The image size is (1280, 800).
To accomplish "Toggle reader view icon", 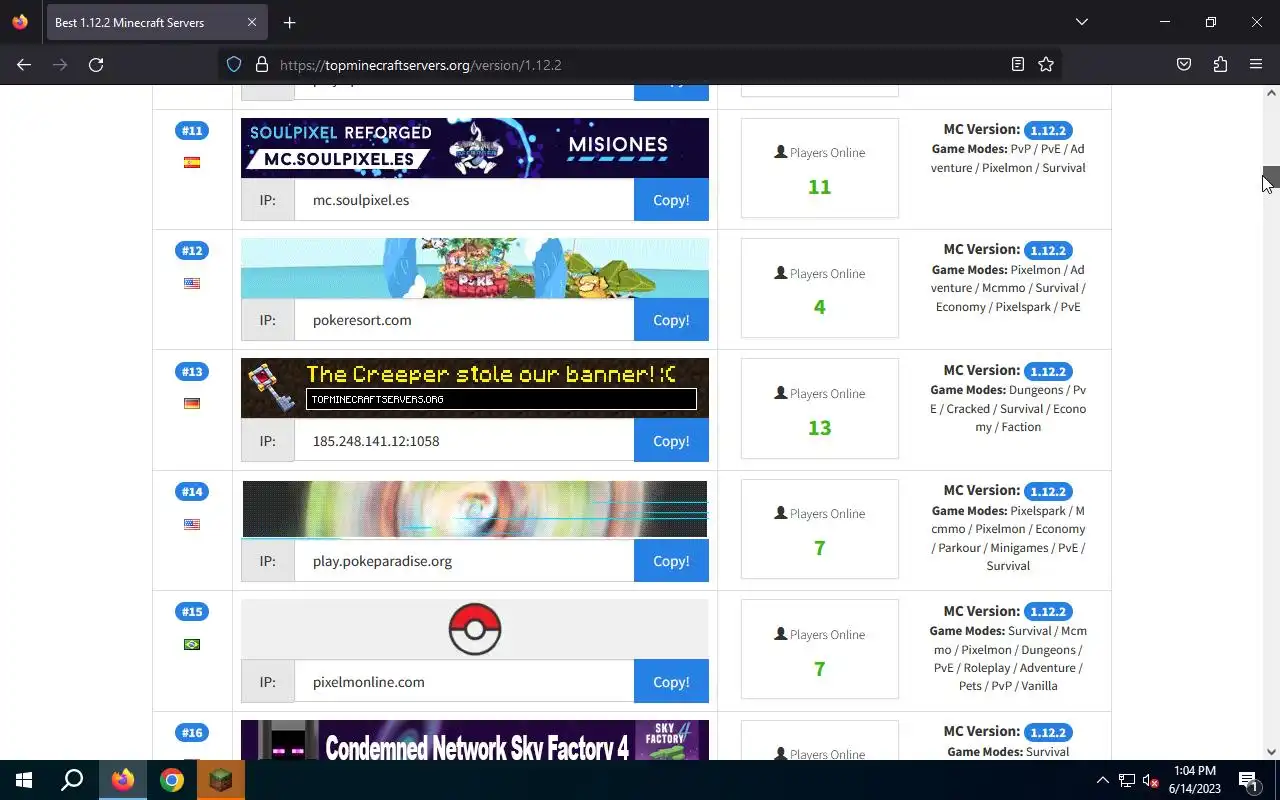I will (x=1017, y=64).
